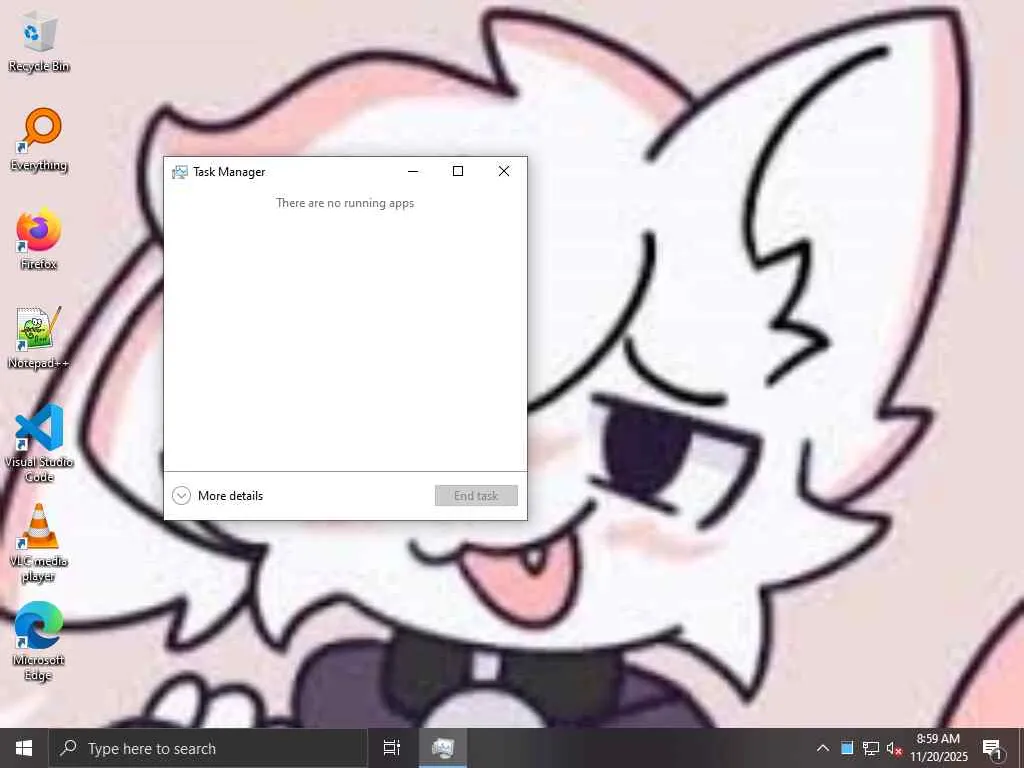Minimize the Task Manager window
The height and width of the screenshot is (768, 1024).
(413, 171)
